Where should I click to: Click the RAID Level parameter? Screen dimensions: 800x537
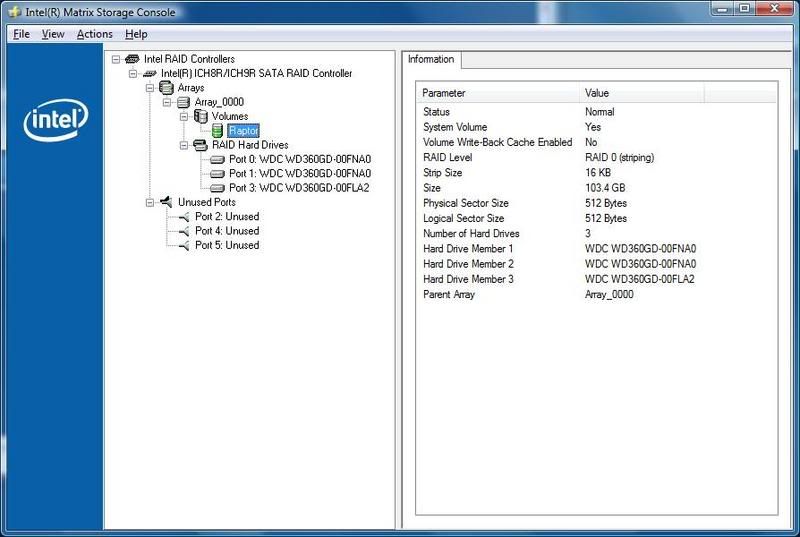(x=447, y=158)
